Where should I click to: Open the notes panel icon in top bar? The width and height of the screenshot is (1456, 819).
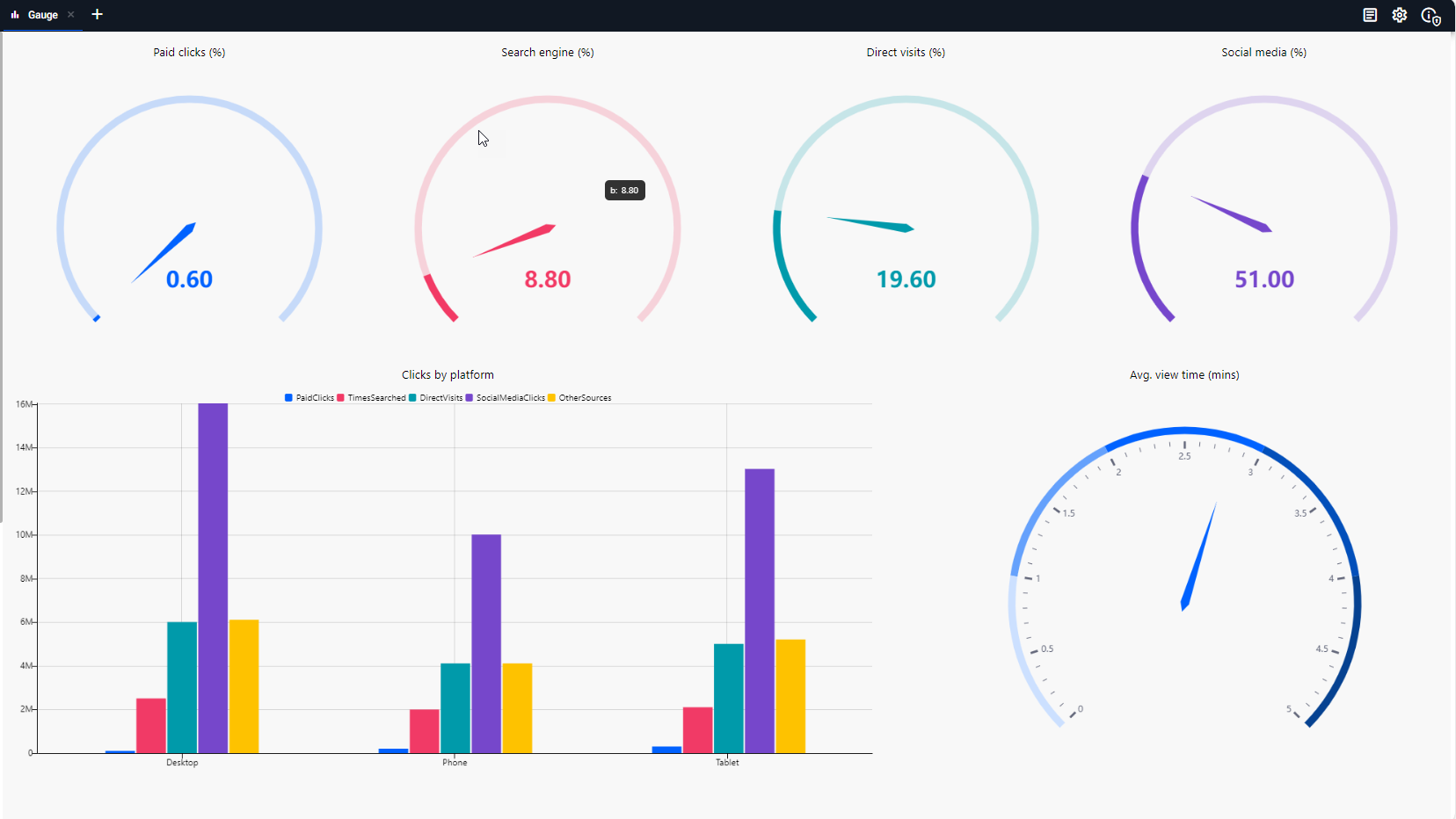point(1370,15)
